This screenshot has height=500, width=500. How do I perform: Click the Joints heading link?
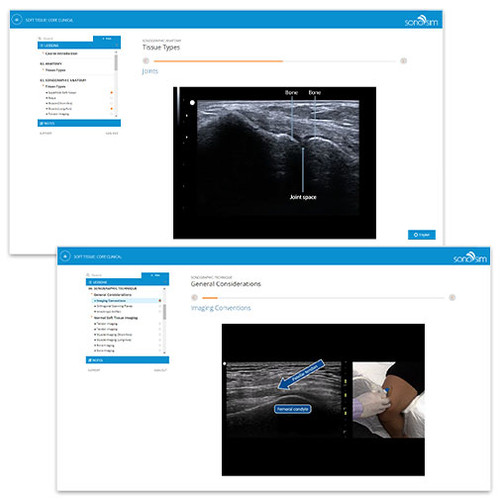click(x=150, y=71)
